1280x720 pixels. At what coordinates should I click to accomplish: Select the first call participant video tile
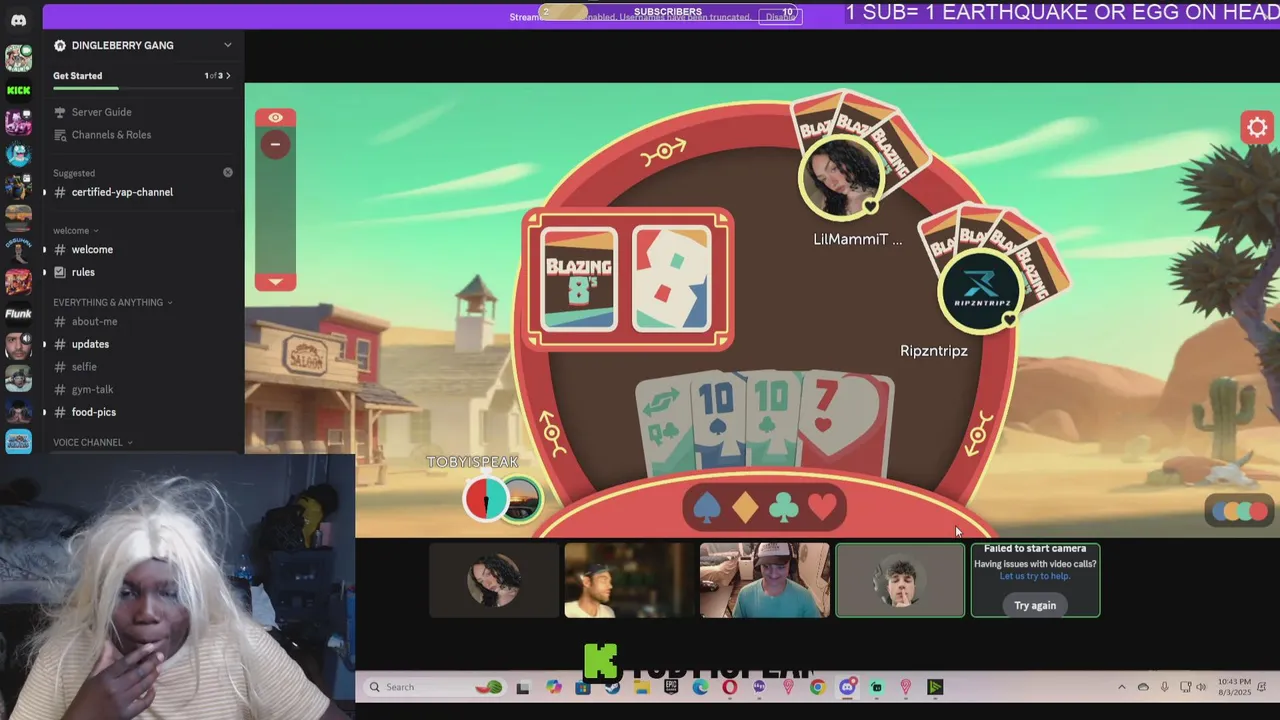point(494,580)
